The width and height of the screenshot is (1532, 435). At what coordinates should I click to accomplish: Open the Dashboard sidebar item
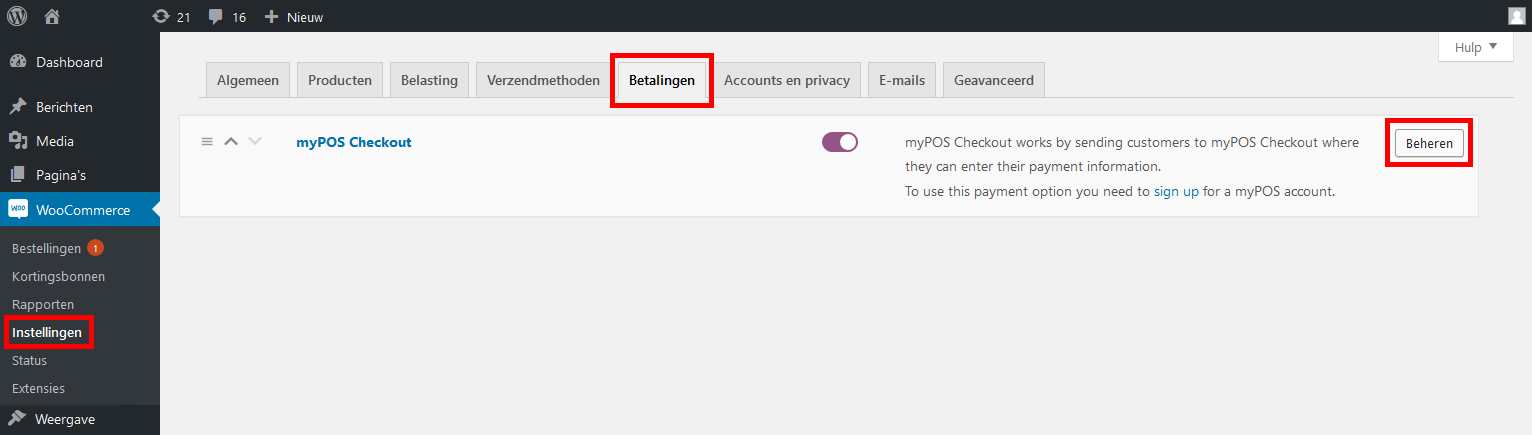click(x=69, y=62)
